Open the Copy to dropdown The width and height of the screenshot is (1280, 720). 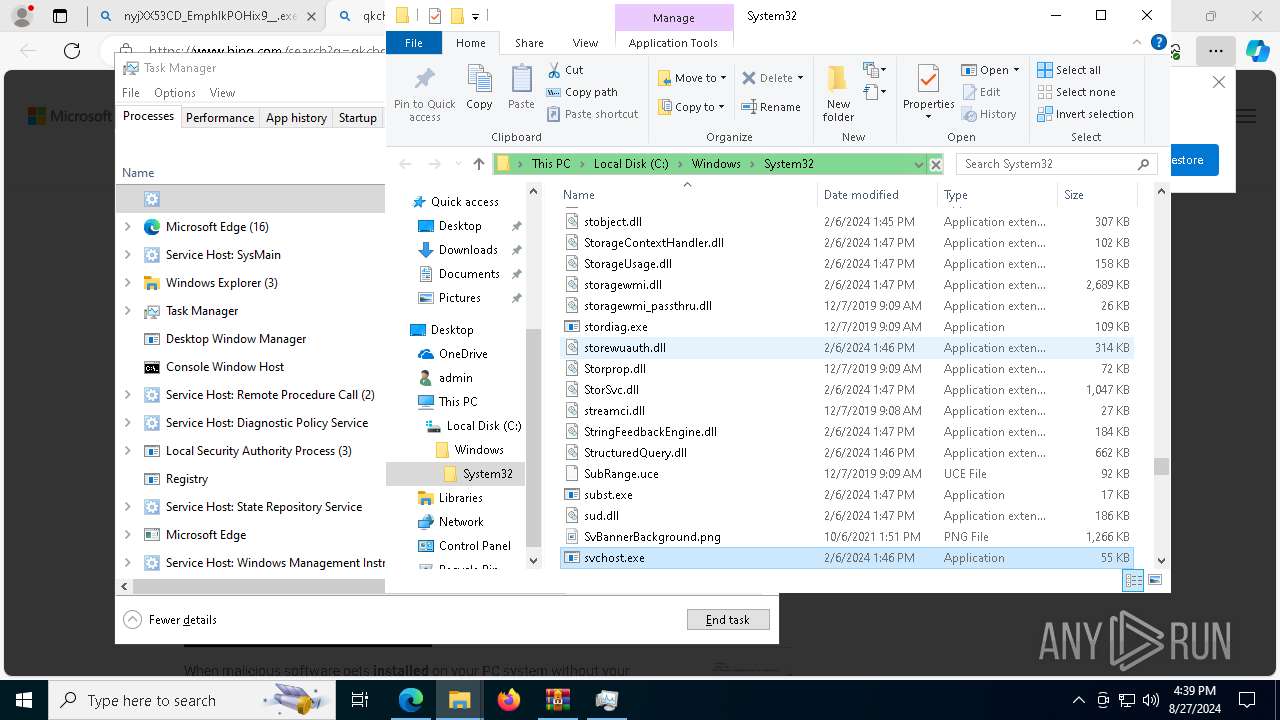[x=691, y=107]
